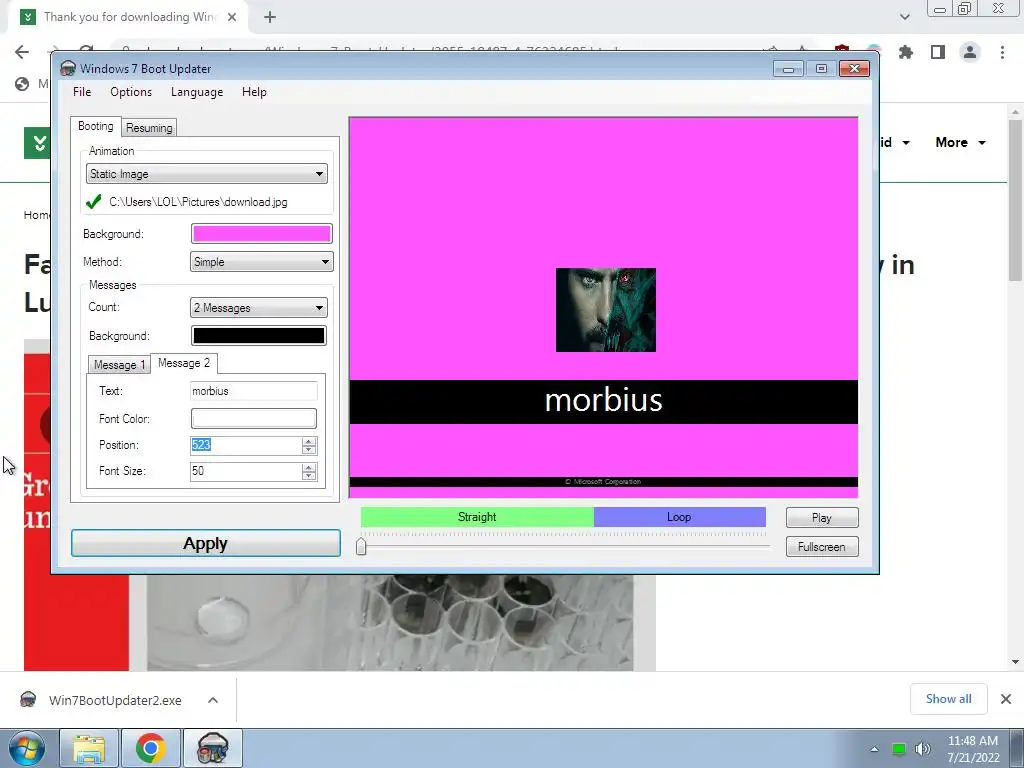Close the Chrome download tab
The width and height of the screenshot is (1024, 768).
[x=232, y=17]
